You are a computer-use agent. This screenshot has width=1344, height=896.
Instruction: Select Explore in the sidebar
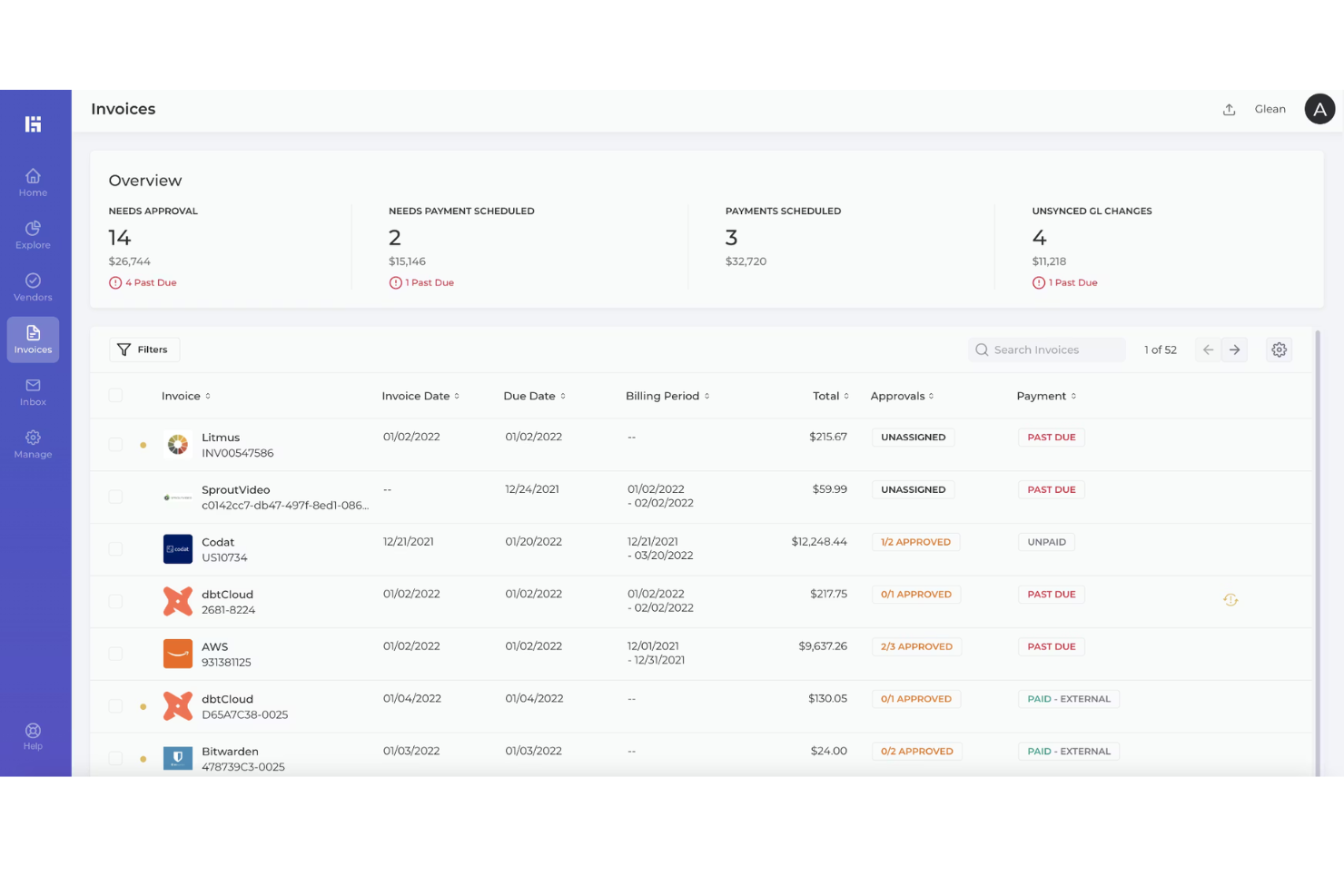[x=33, y=234]
